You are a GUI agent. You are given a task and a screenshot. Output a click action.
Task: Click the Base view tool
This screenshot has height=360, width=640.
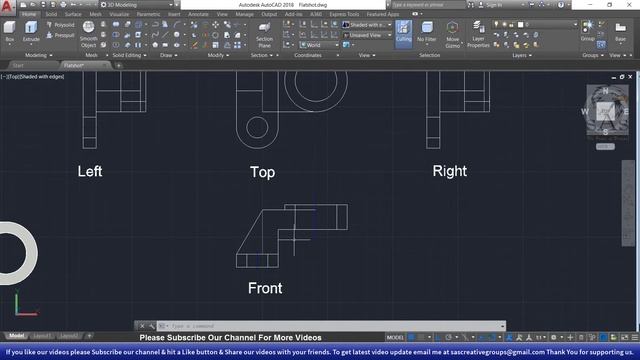tap(620, 32)
